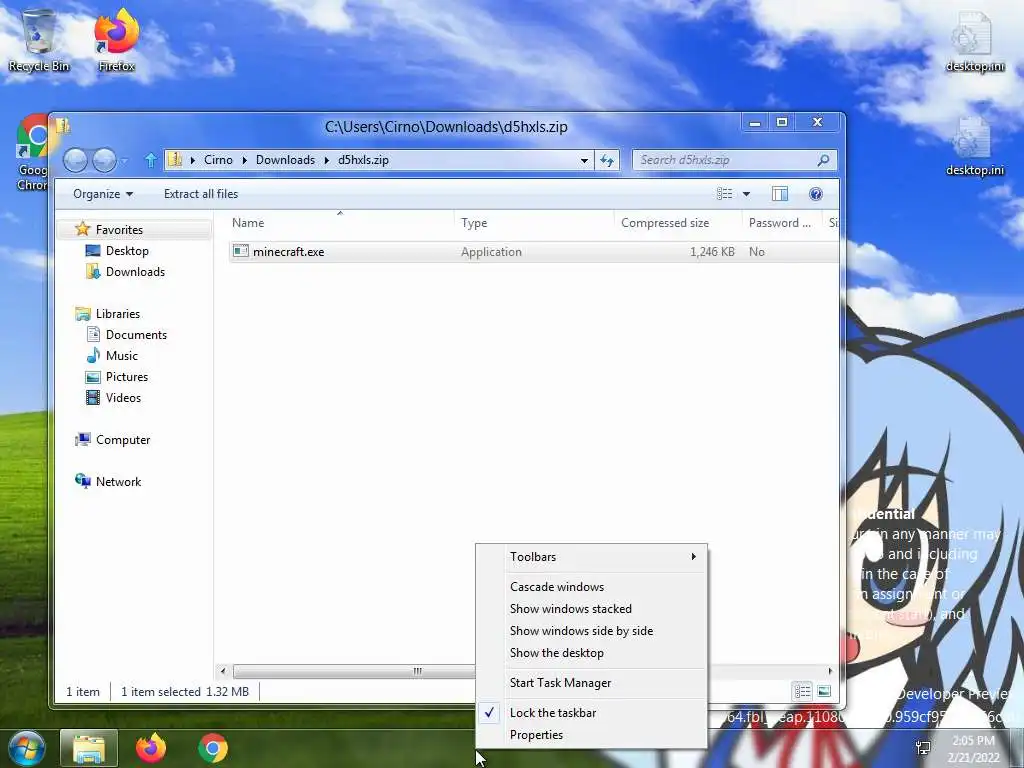Switch to details view in status bar

(803, 691)
